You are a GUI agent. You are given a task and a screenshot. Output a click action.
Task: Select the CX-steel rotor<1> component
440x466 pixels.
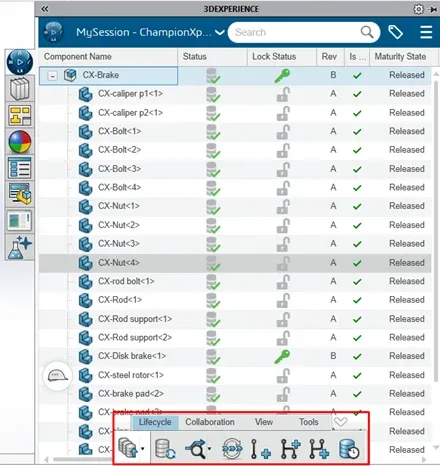click(x=131, y=375)
